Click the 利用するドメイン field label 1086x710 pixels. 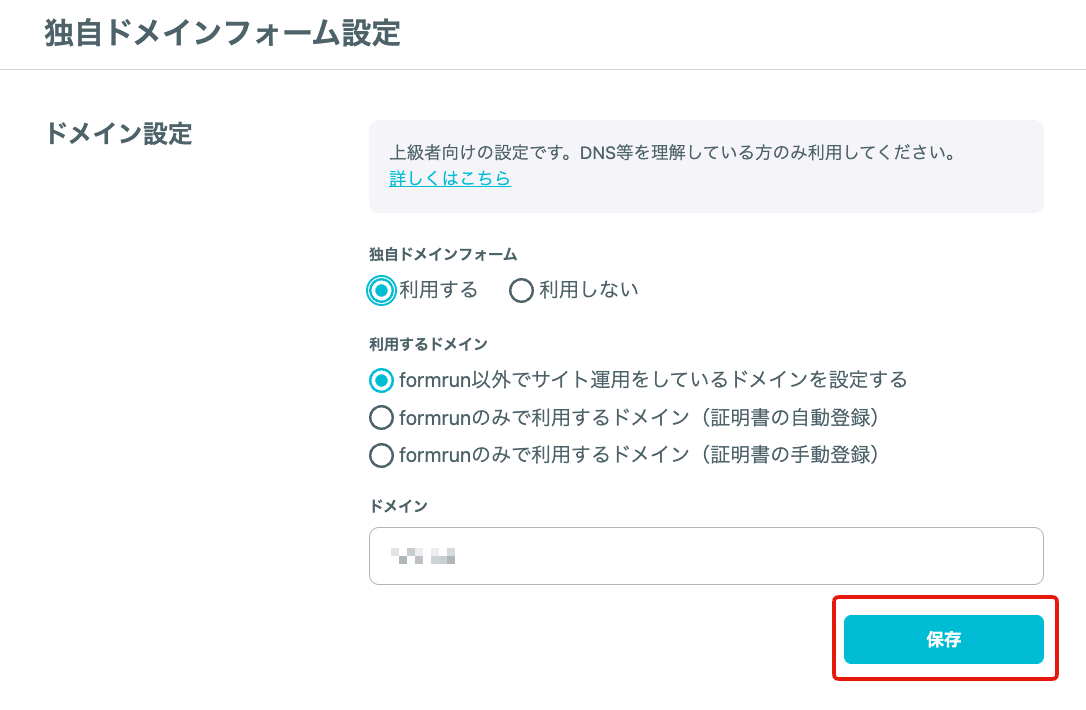point(428,344)
